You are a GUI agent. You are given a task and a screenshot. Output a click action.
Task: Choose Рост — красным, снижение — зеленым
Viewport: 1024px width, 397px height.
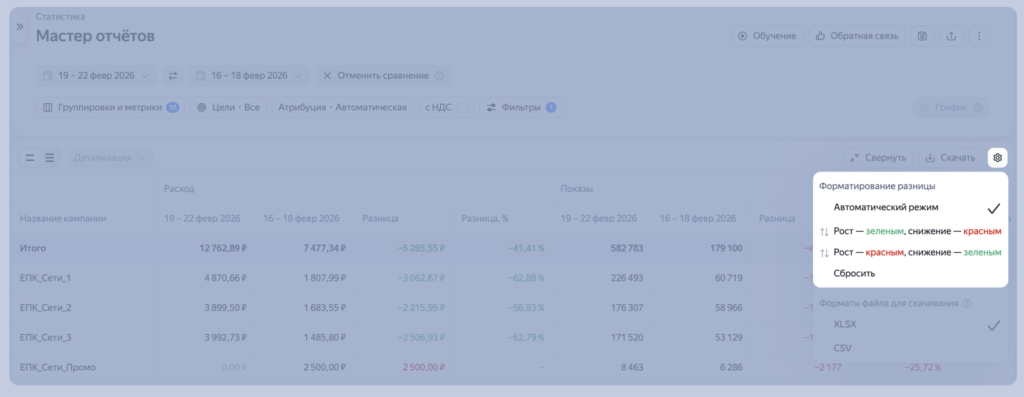(x=910, y=252)
